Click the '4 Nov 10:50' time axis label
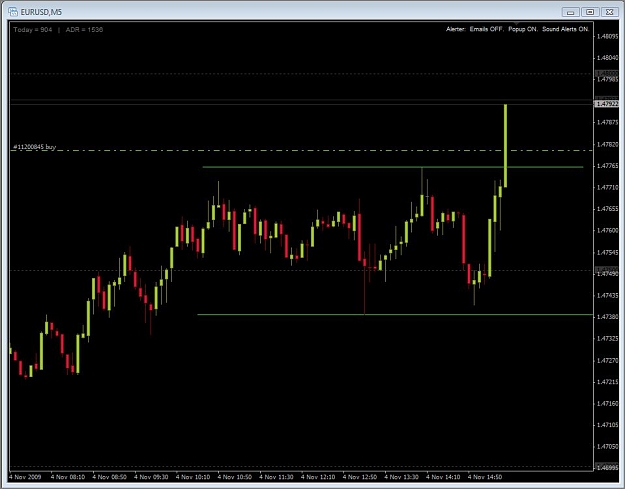This screenshot has height=489, width=625. 235,477
